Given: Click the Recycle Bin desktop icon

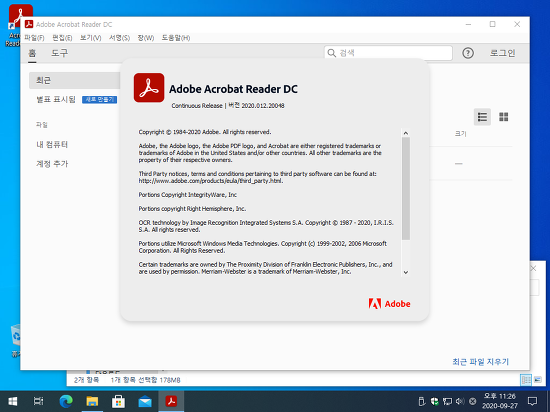Looking at the screenshot, I should click(15, 340).
